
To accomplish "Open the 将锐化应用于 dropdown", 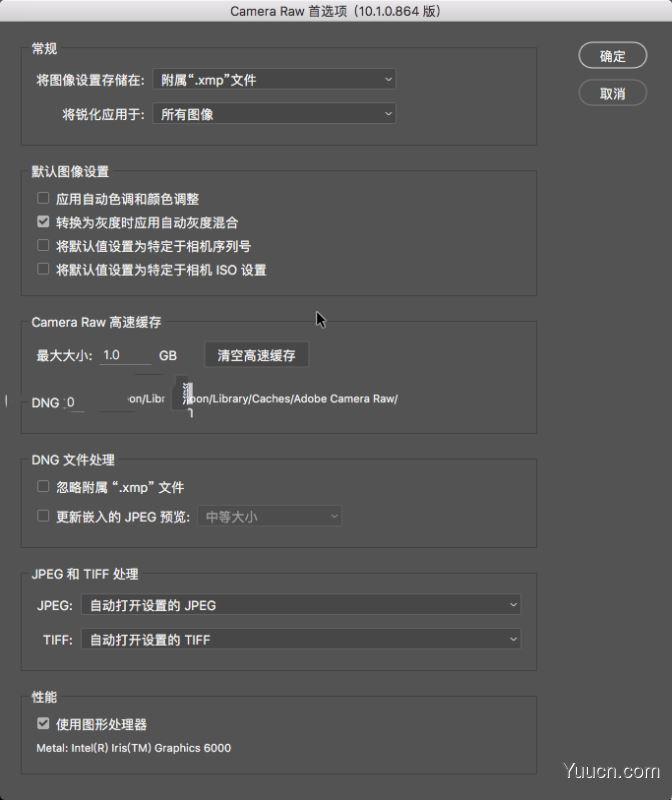I will (x=275, y=114).
